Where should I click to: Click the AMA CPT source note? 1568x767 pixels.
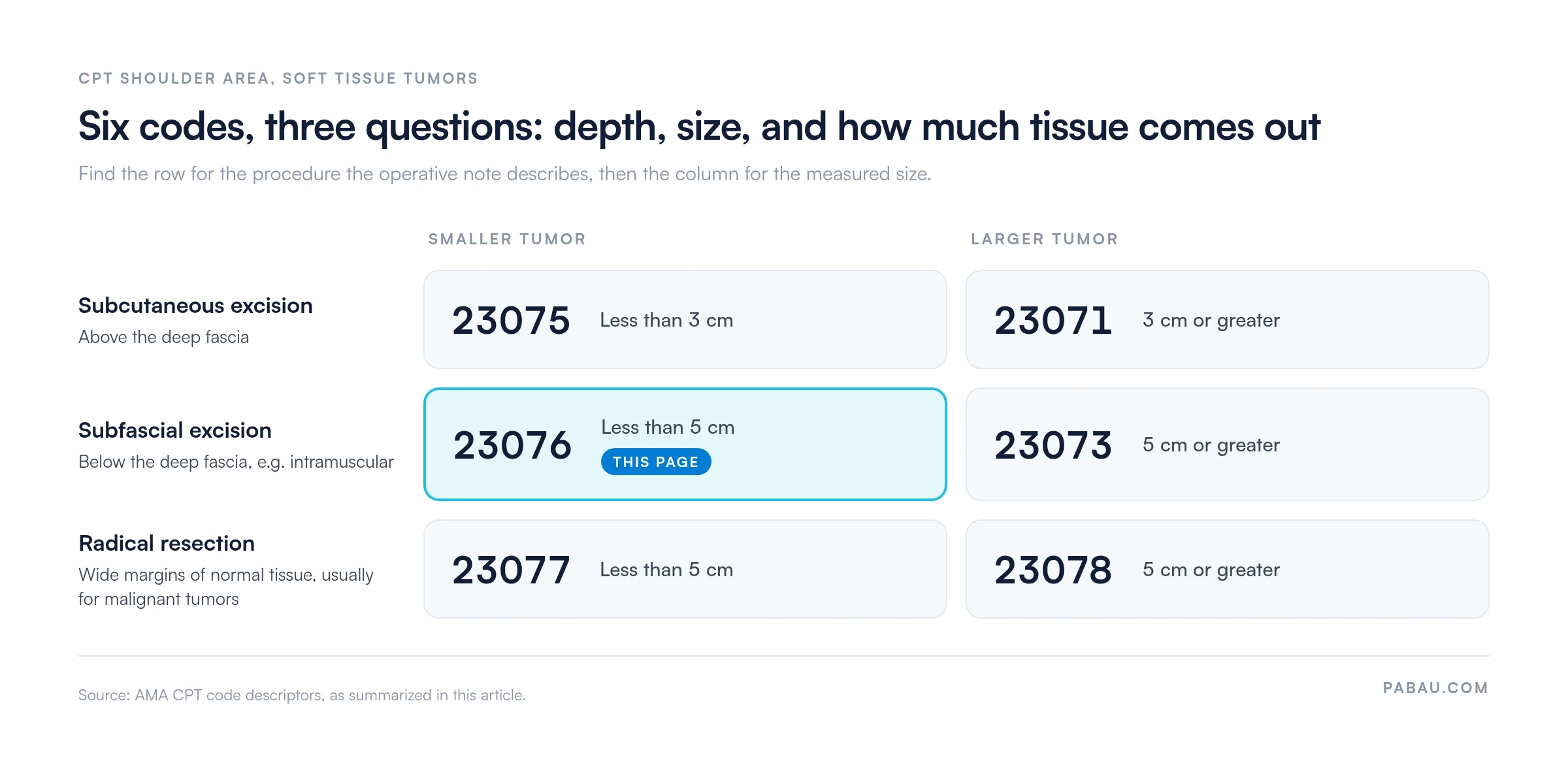point(302,695)
